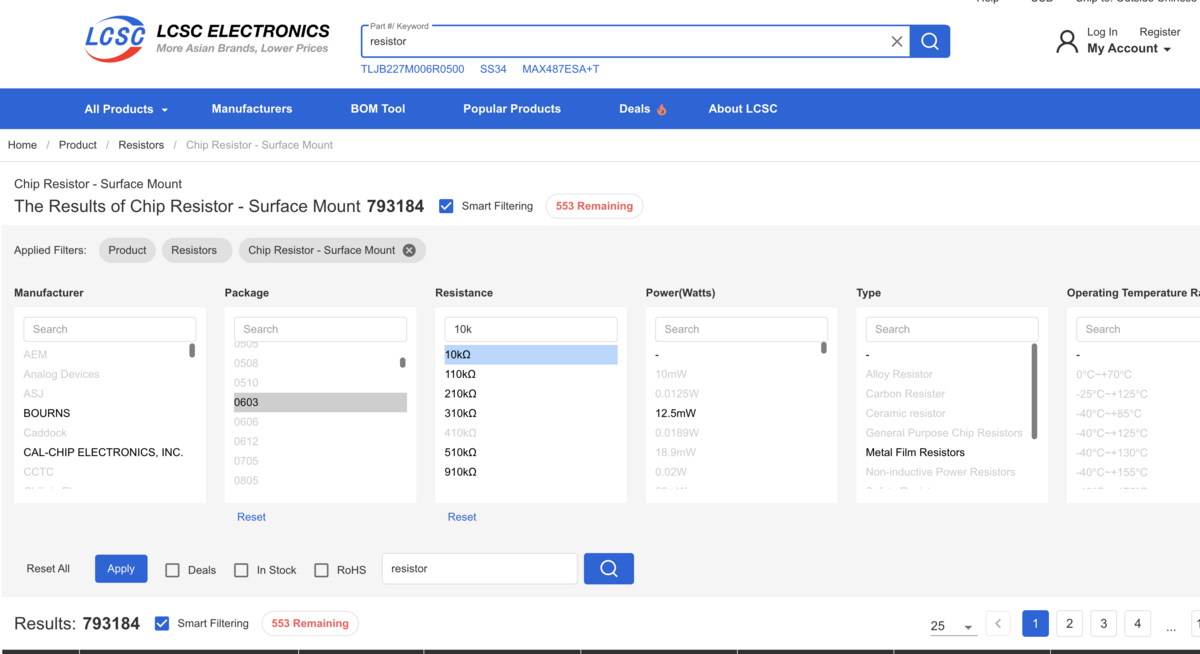Toggle the upper Smart Filtering checkbox
Image resolution: width=1200 pixels, height=654 pixels.
click(446, 206)
